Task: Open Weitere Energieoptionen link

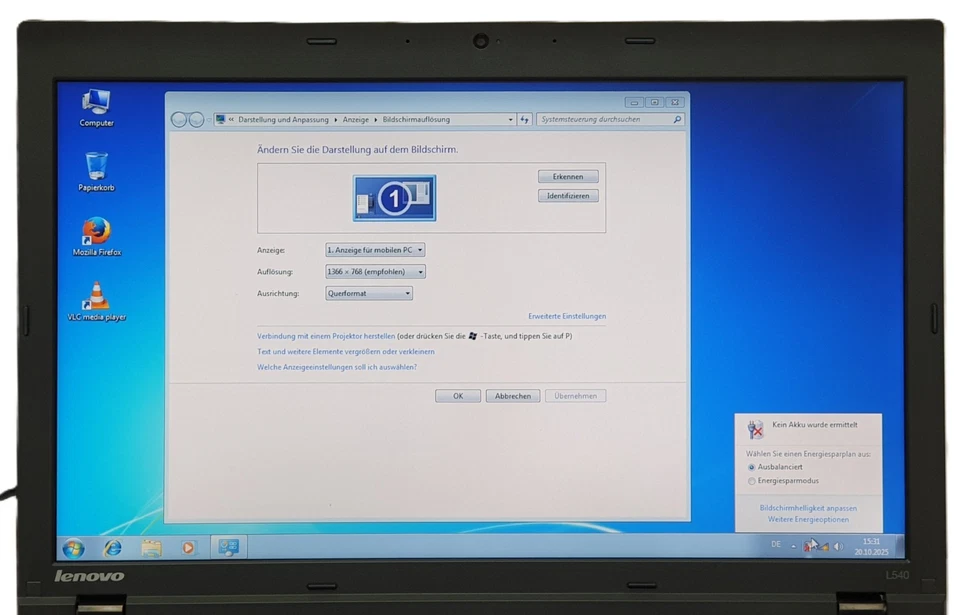Action: (808, 519)
